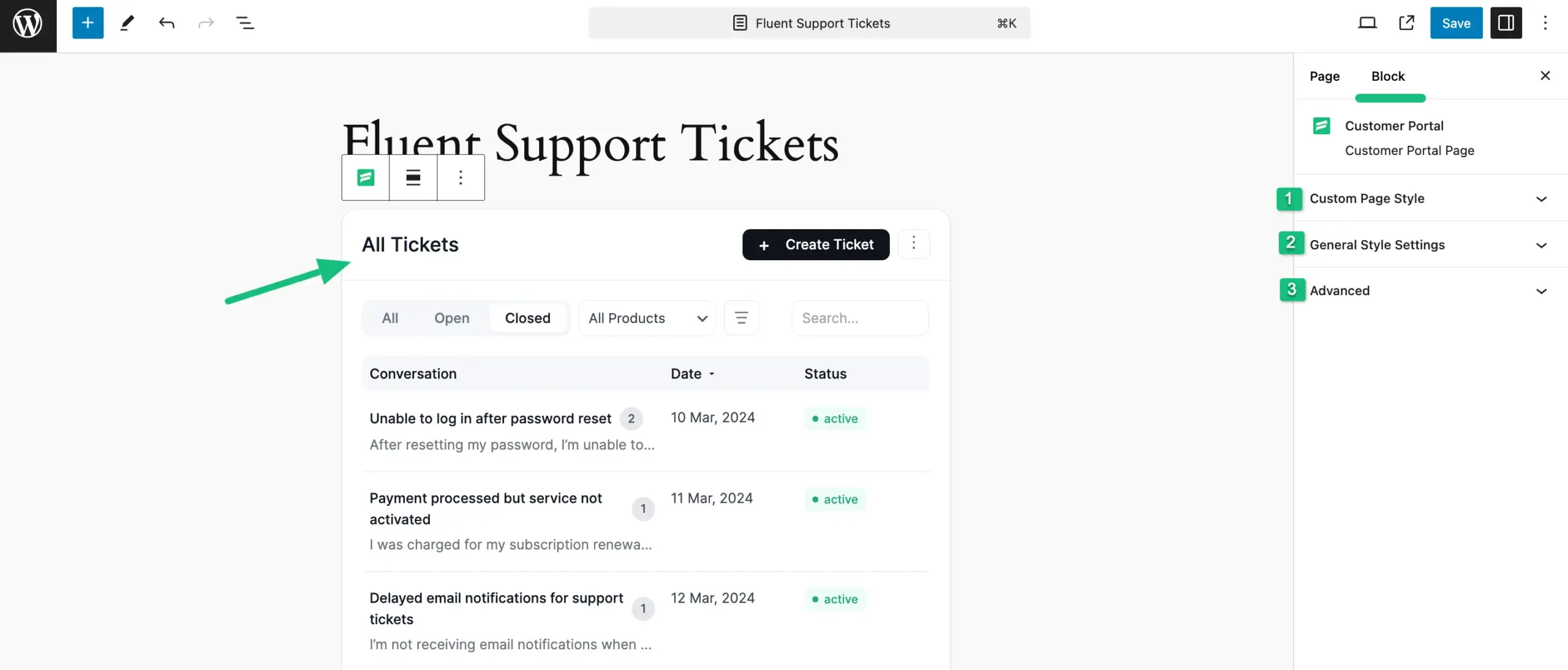
Task: Open the block inserter plus button
Action: coord(88,23)
